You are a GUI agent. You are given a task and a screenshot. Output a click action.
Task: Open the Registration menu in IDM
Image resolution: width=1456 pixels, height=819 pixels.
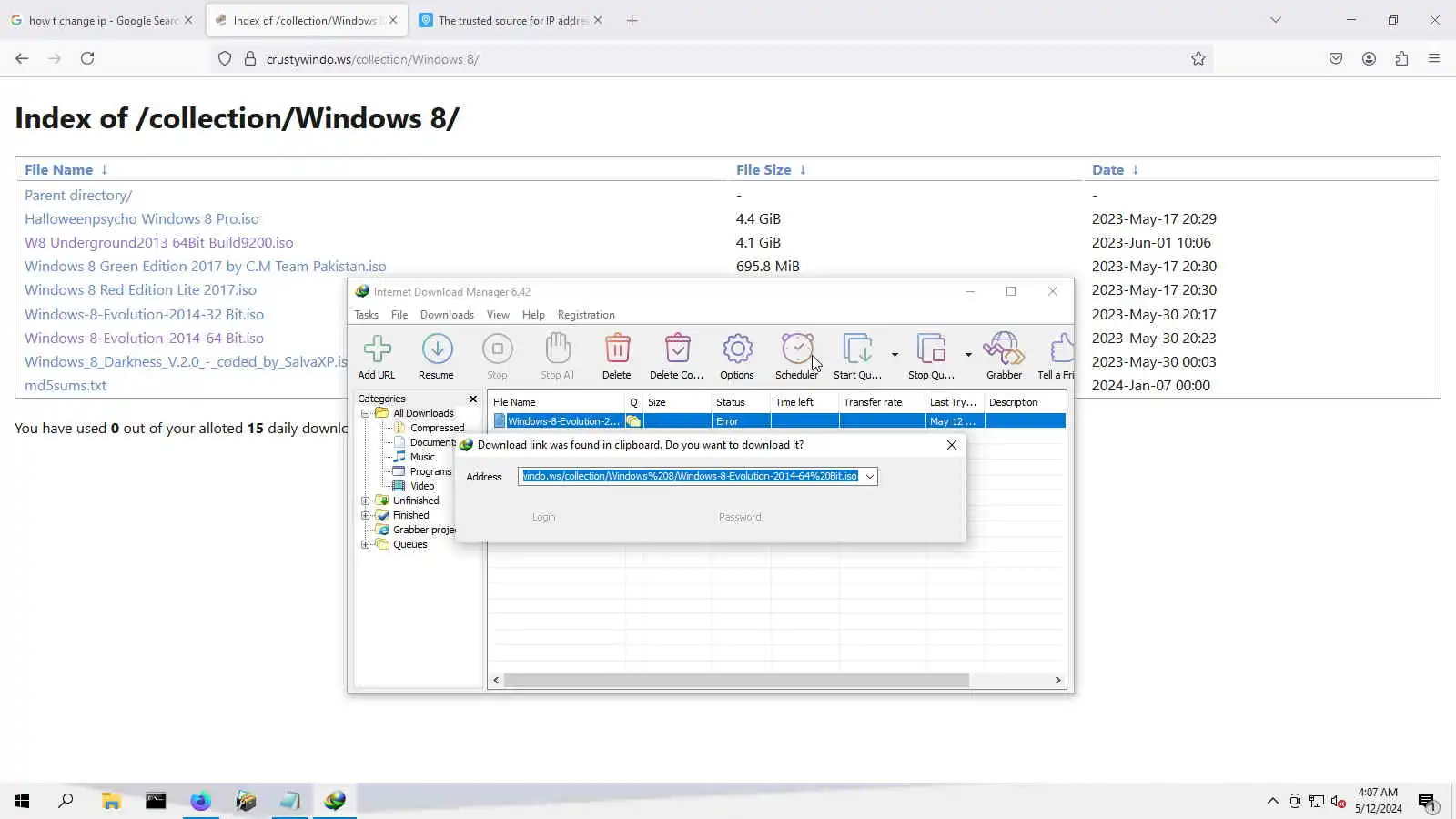click(x=586, y=315)
